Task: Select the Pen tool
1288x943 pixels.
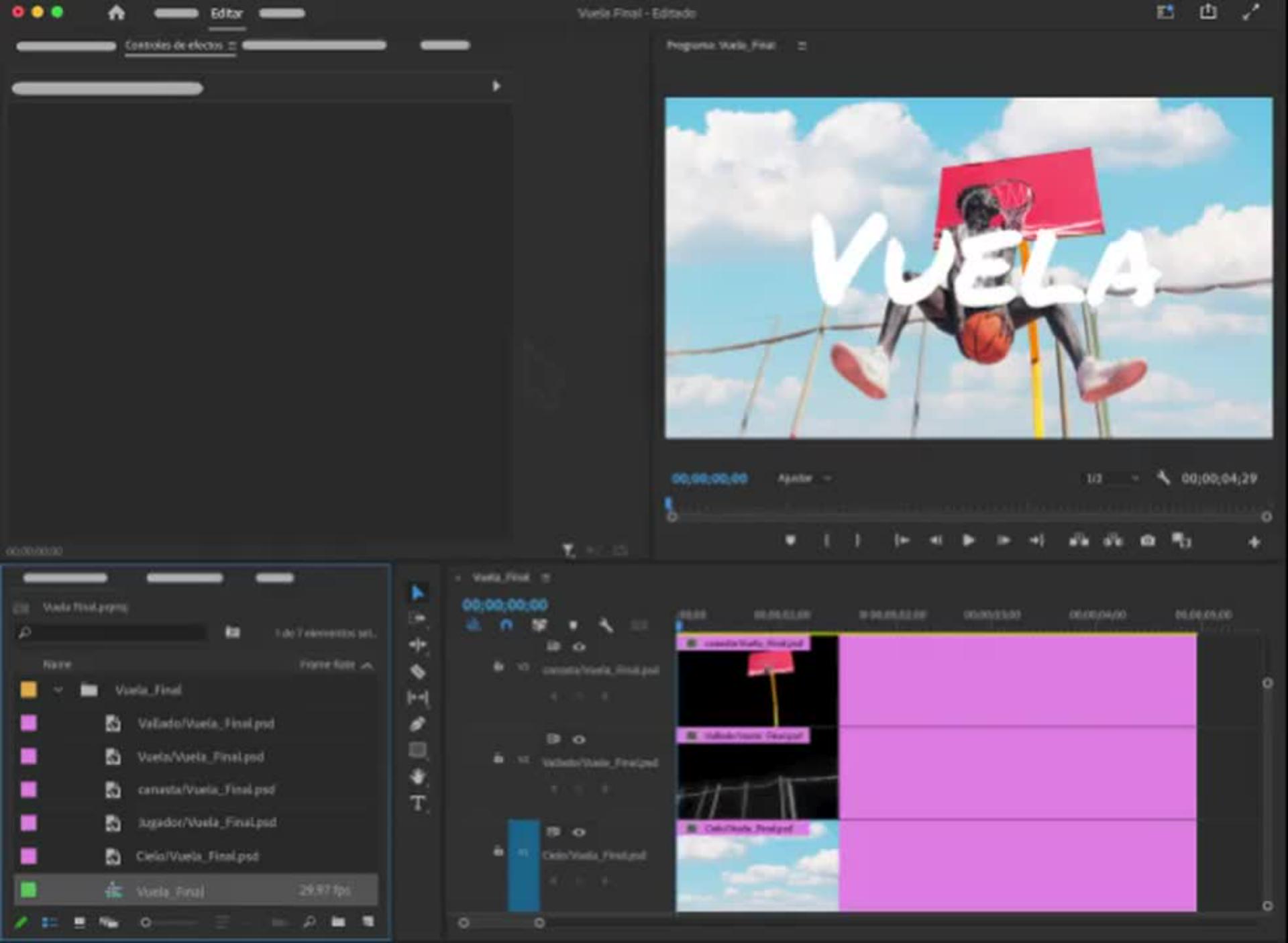Action: pyautogui.click(x=417, y=724)
